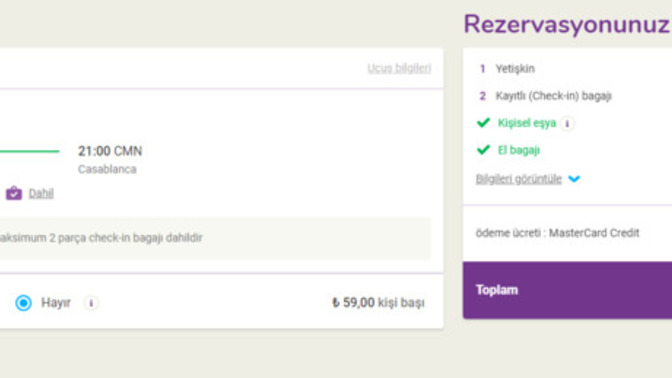Viewport: 672px width, 378px height.
Task: Click the Dahil baggage link
Action: (x=41, y=193)
